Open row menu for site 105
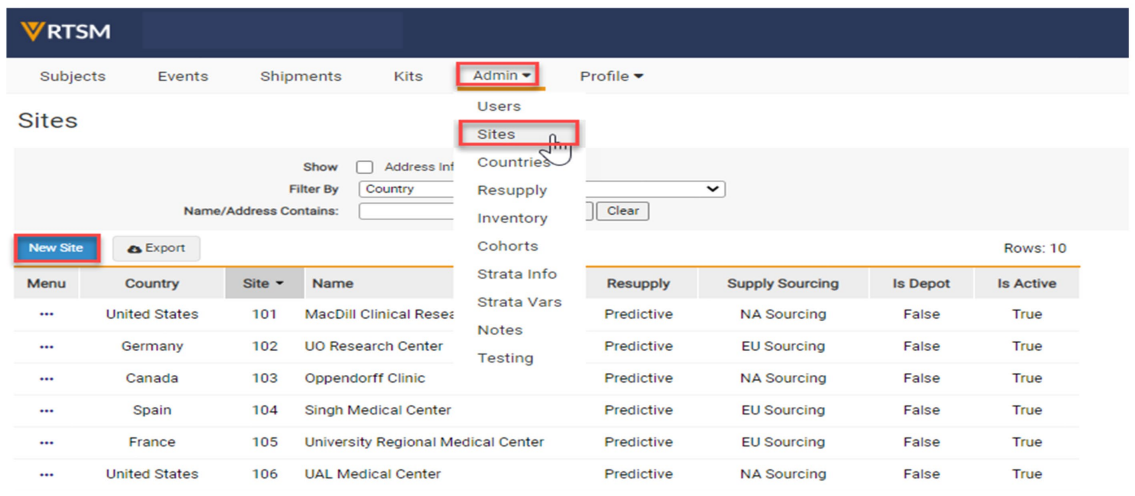Screen dimensions: 1135x496 46,442
